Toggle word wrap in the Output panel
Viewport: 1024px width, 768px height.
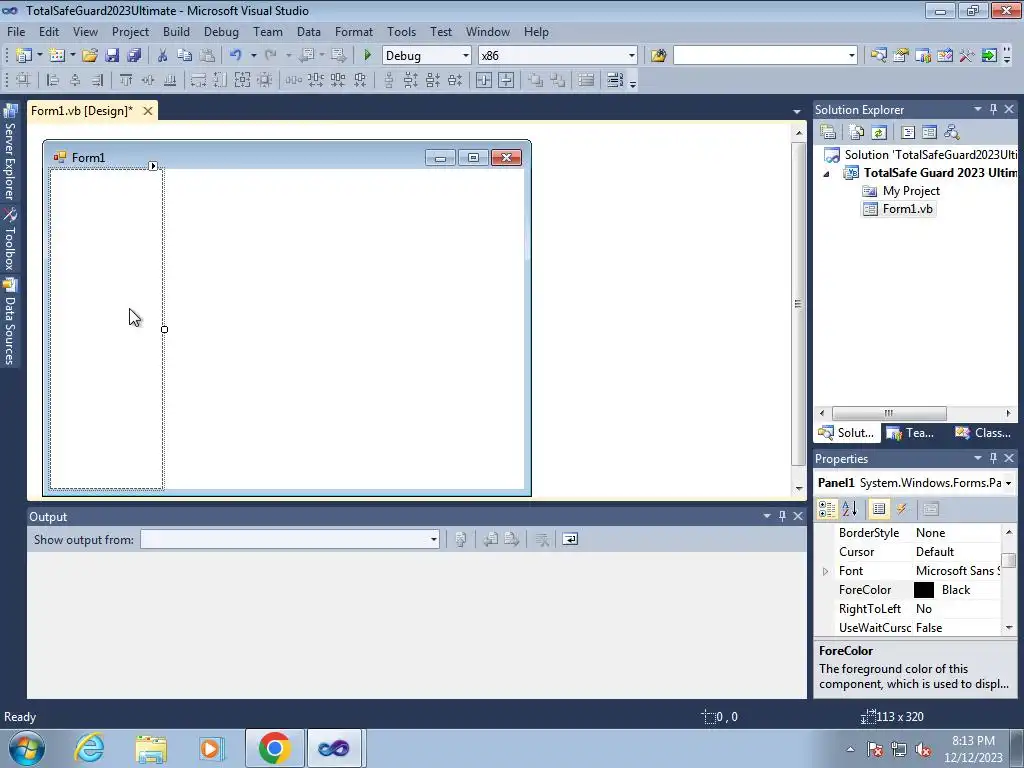point(570,539)
